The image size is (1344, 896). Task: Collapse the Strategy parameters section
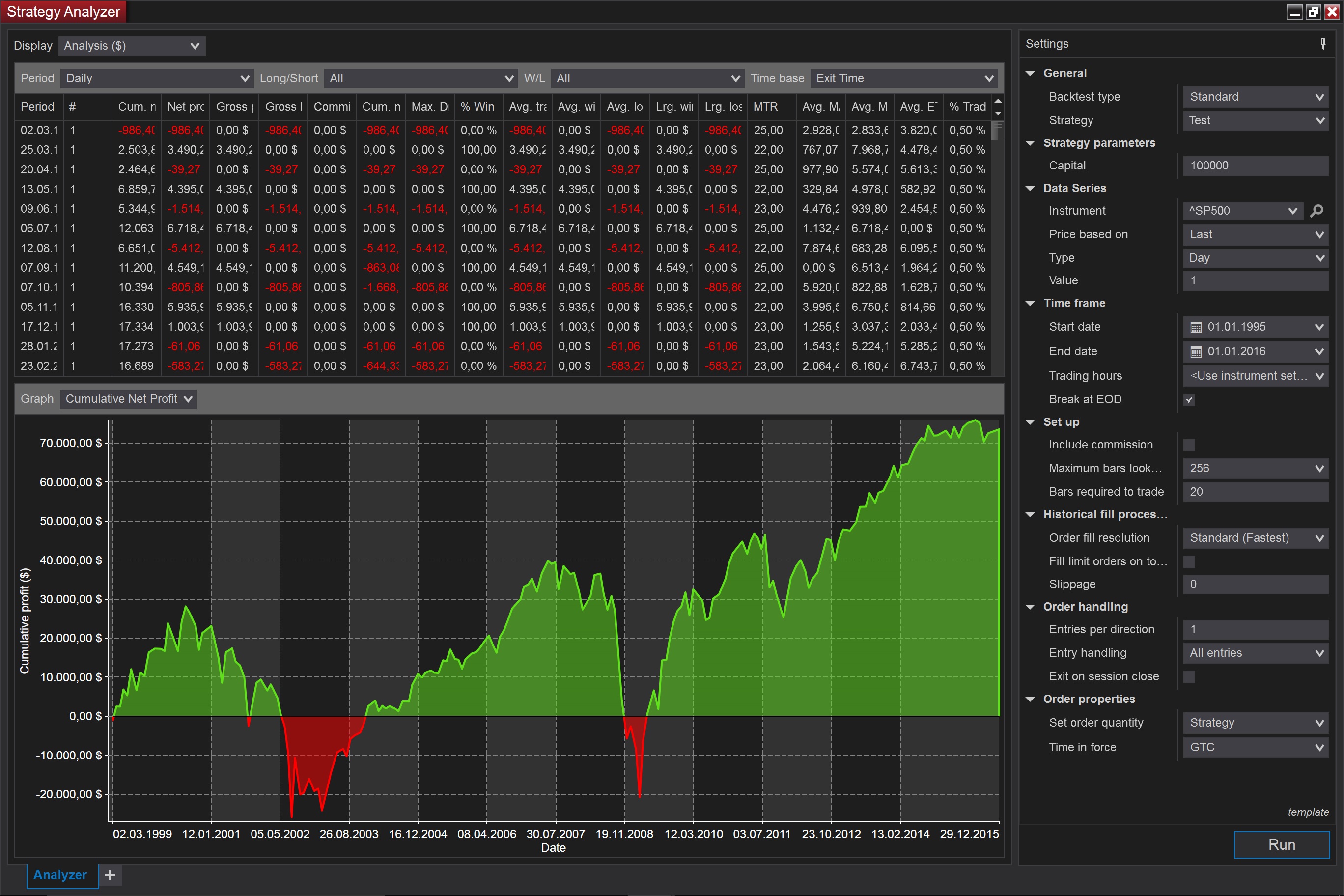(1030, 143)
